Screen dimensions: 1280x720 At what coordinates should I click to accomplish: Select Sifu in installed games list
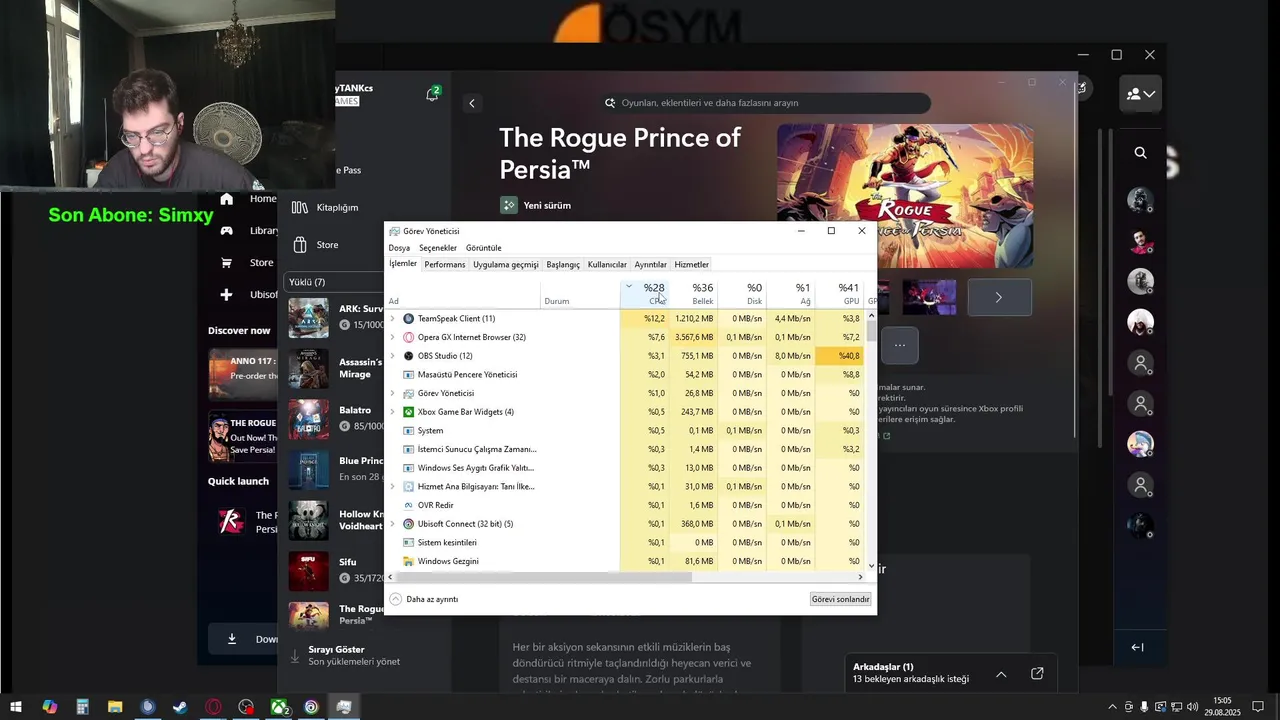(x=332, y=570)
